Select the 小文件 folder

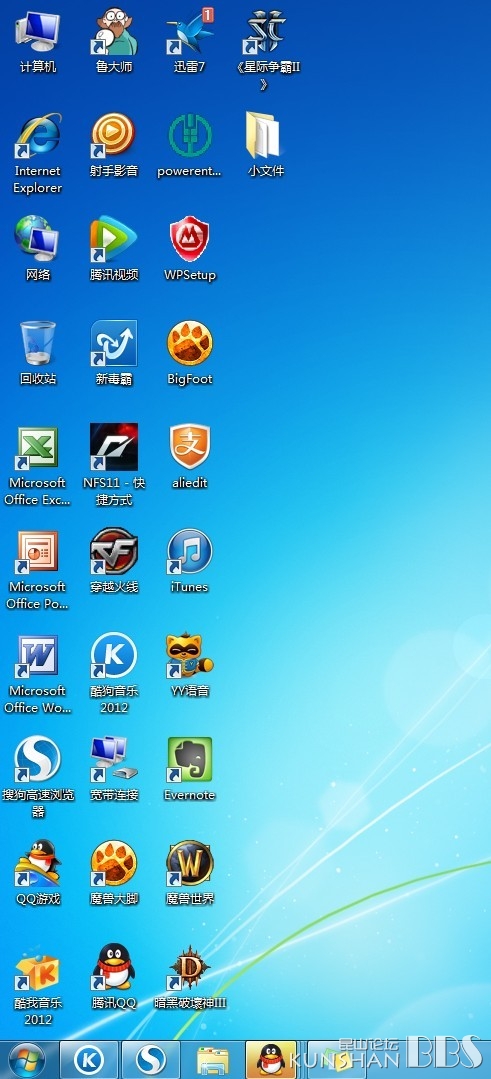(265, 136)
